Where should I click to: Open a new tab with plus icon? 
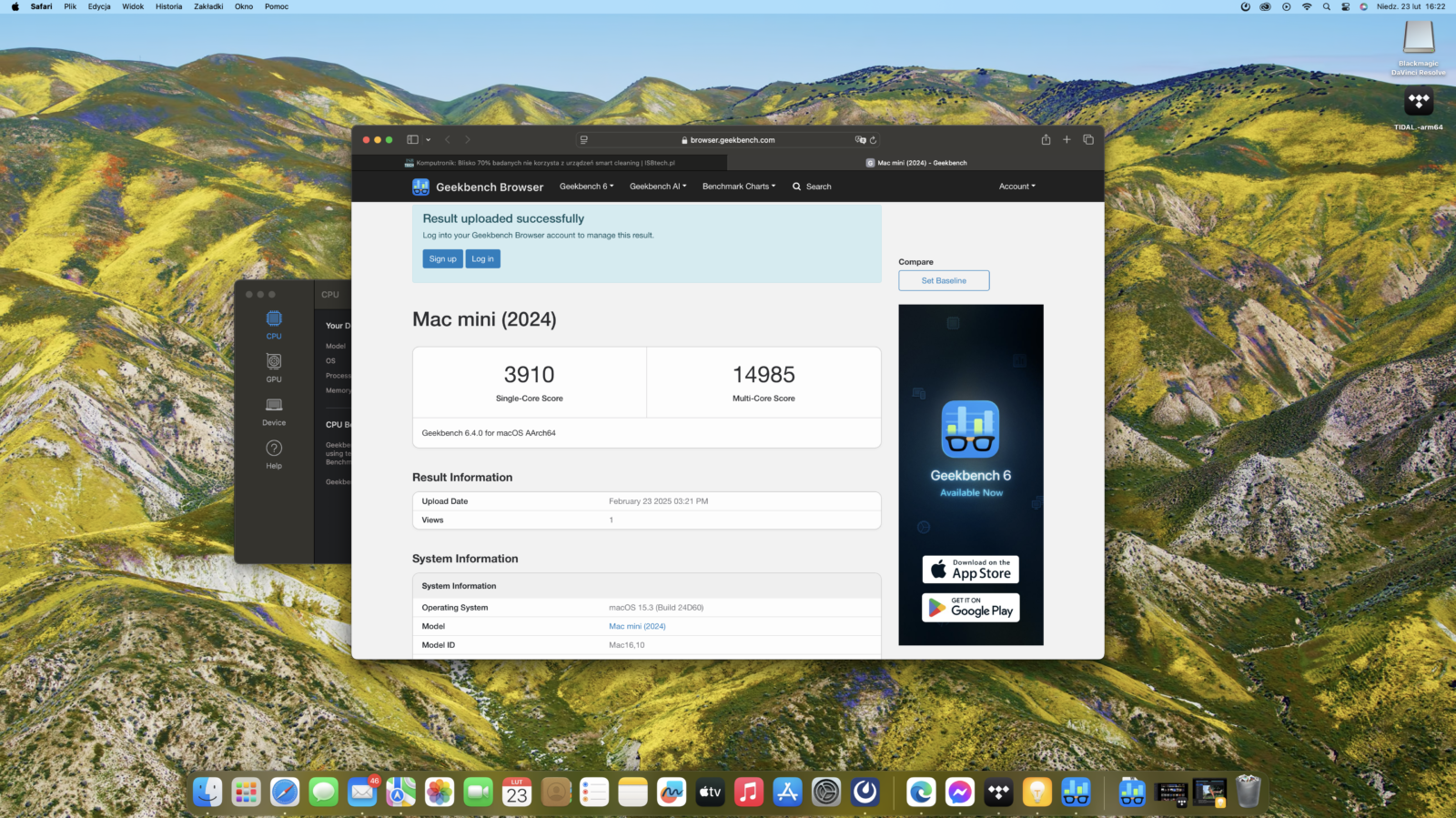coord(1067,139)
